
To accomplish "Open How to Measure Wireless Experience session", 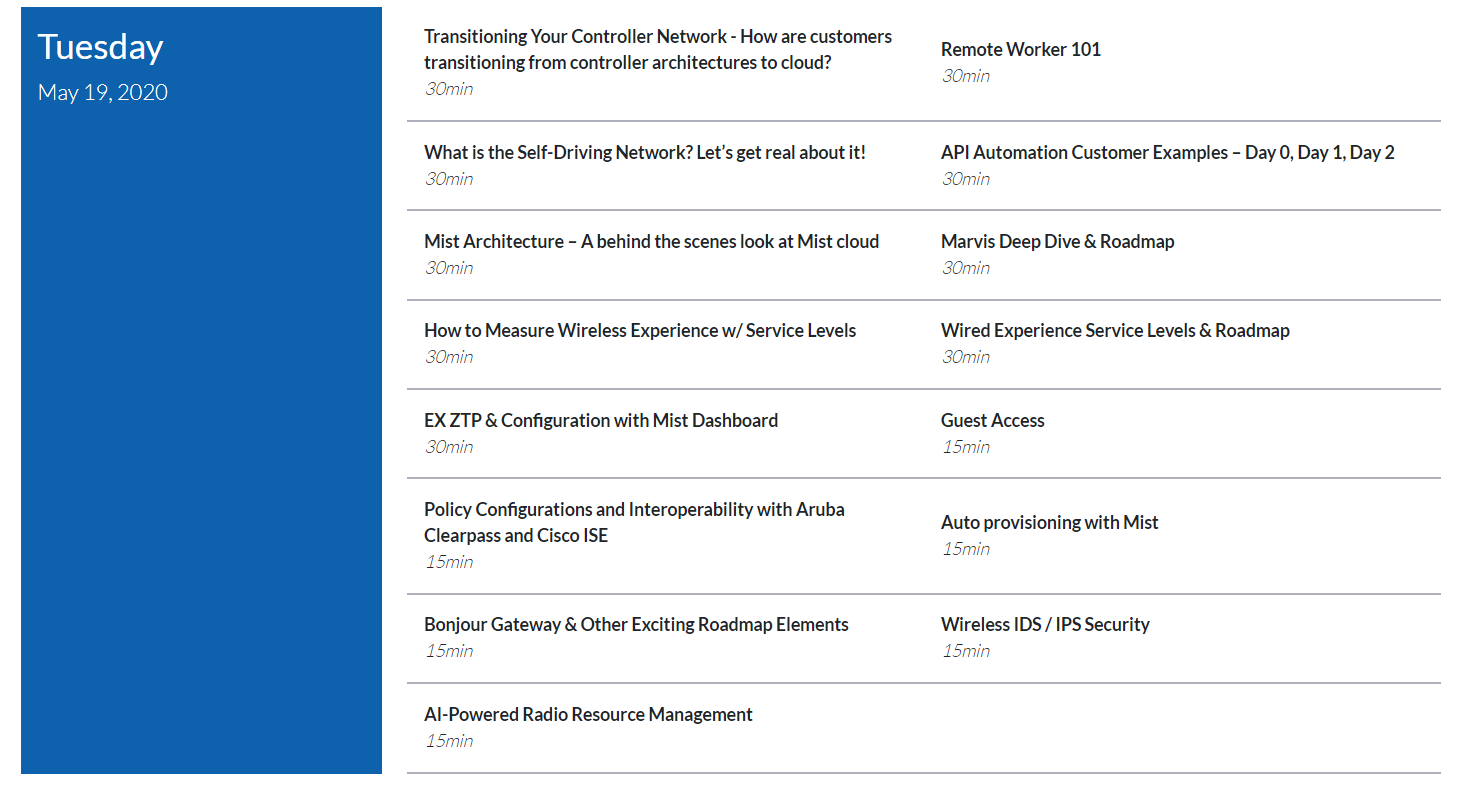I will pyautogui.click(x=639, y=330).
